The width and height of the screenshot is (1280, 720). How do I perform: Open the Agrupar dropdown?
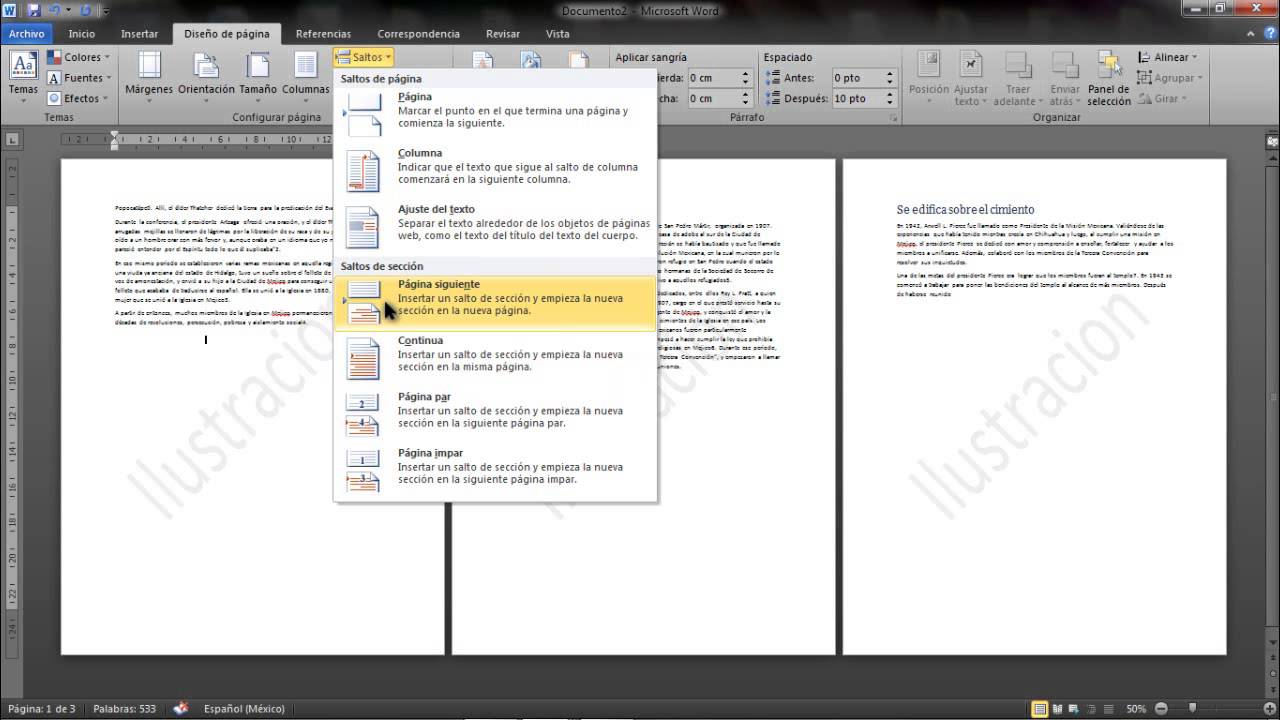pyautogui.click(x=1170, y=78)
